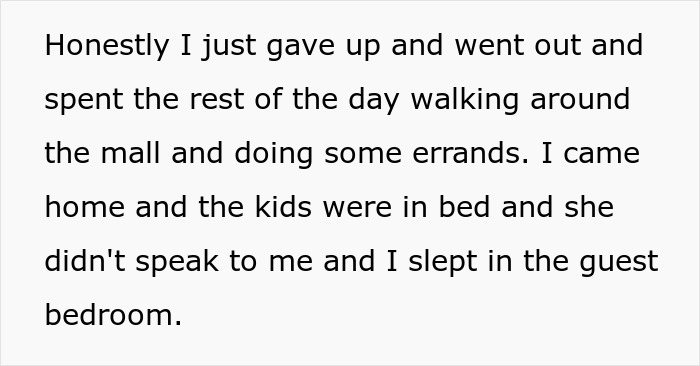Click the word "she" ending fourth line
This screenshot has width=700, height=366.
click(x=589, y=207)
